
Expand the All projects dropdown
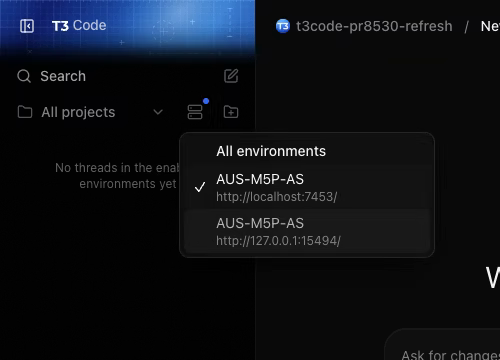tap(91, 112)
